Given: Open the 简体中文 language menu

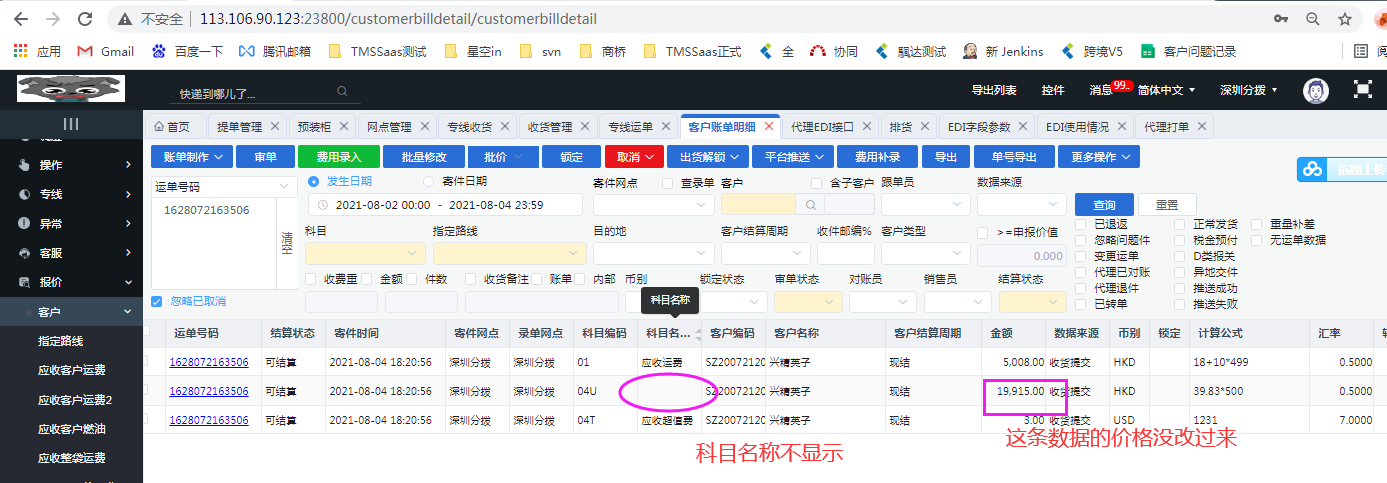Looking at the screenshot, I should pos(1166,90).
